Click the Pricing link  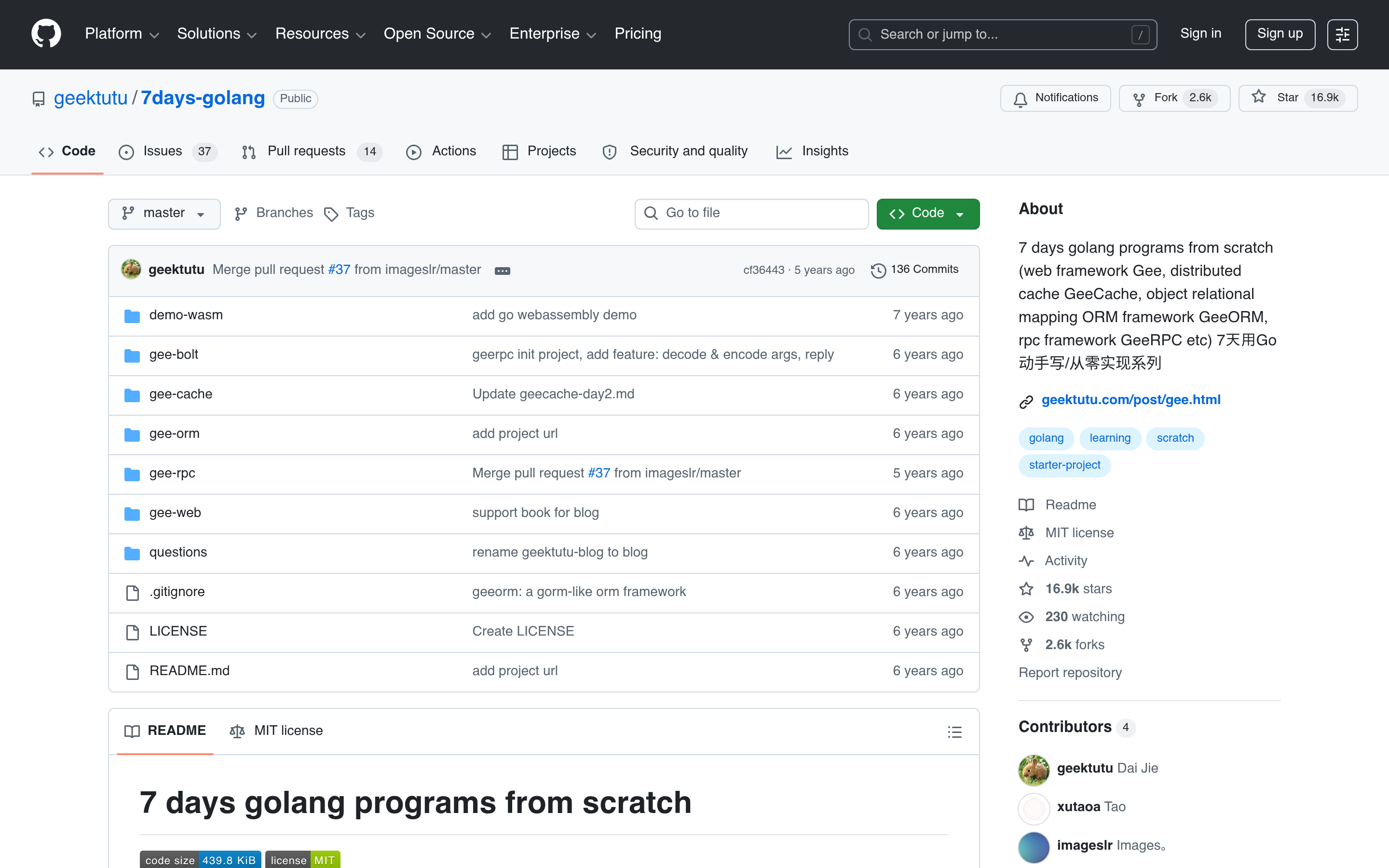pyautogui.click(x=638, y=34)
